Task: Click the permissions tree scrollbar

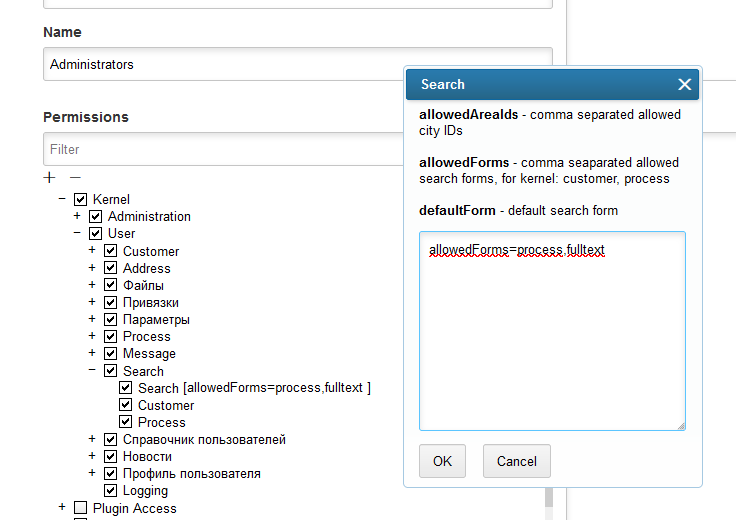Action: coord(548,497)
